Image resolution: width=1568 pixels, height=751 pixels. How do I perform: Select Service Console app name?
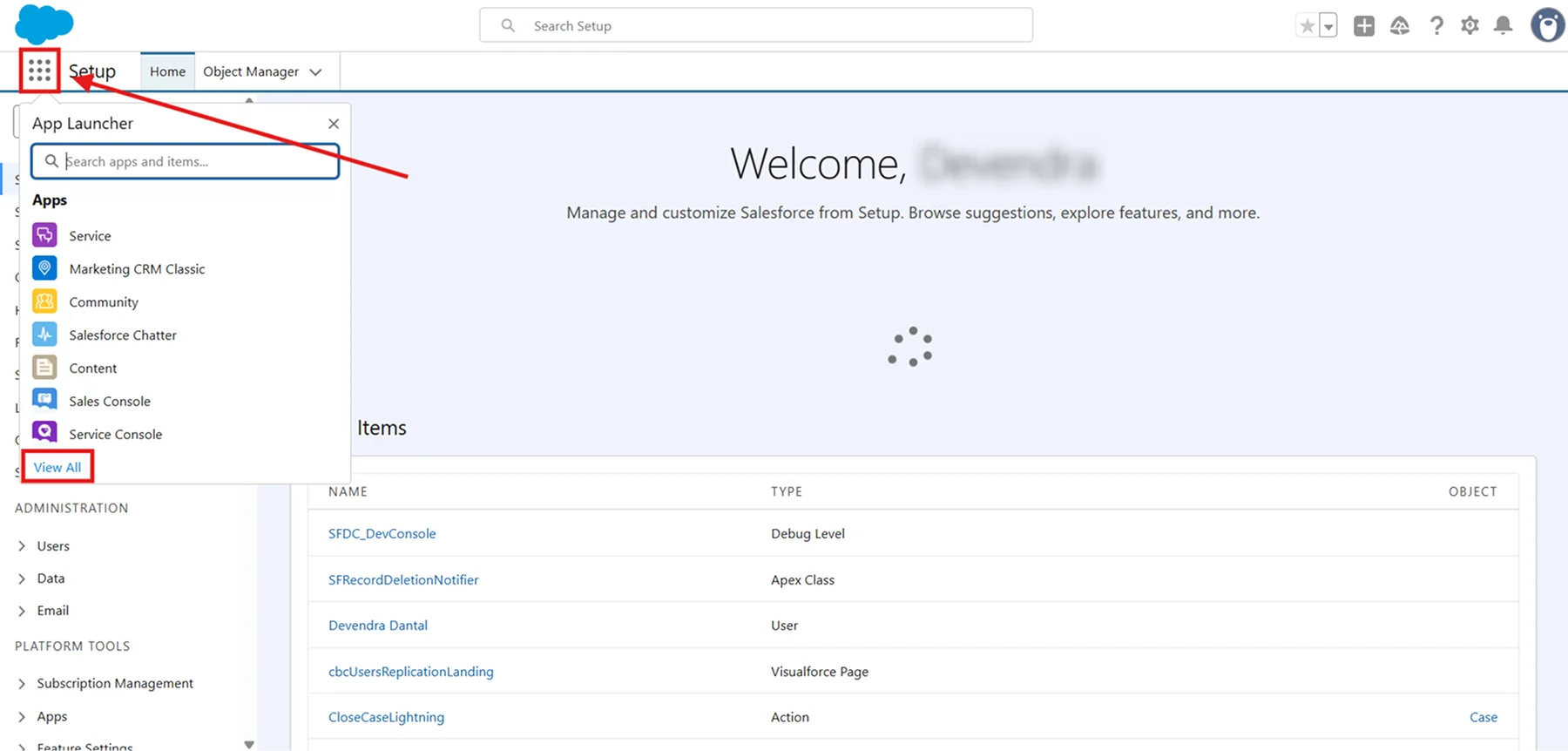point(116,434)
